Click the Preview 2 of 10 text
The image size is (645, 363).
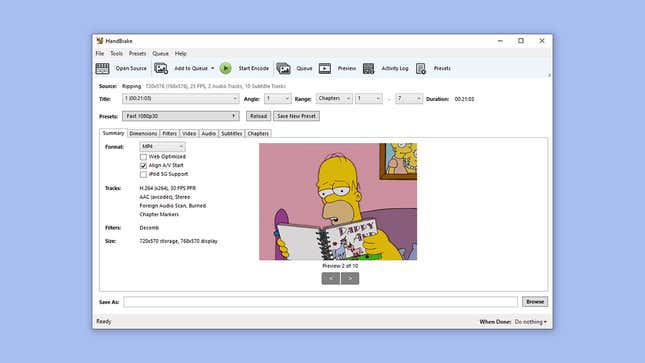[x=340, y=266]
